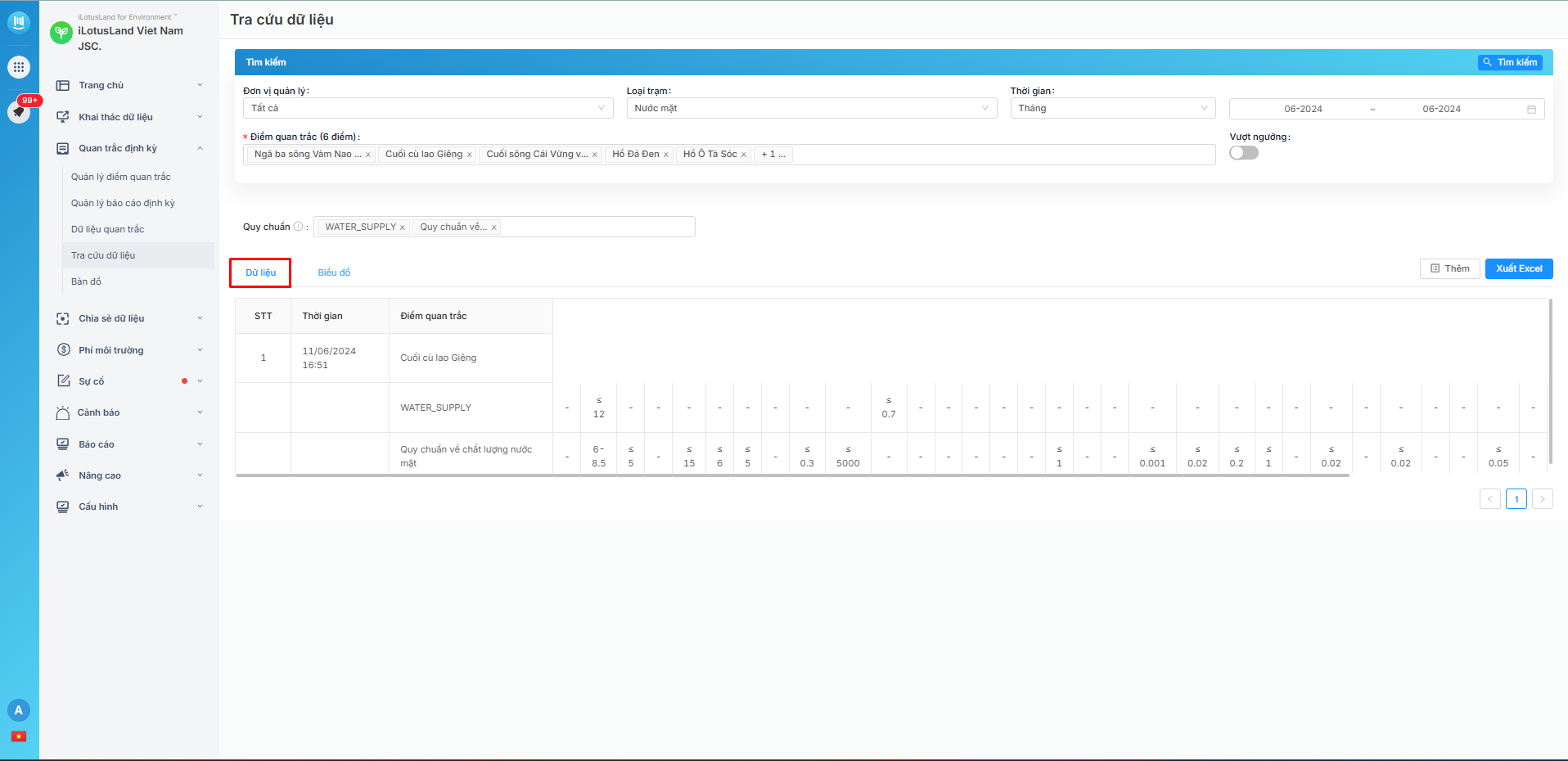Viewport: 1568px width, 761px height.
Task: Open the iLotusLand app logo at top-left
Action: (19, 22)
